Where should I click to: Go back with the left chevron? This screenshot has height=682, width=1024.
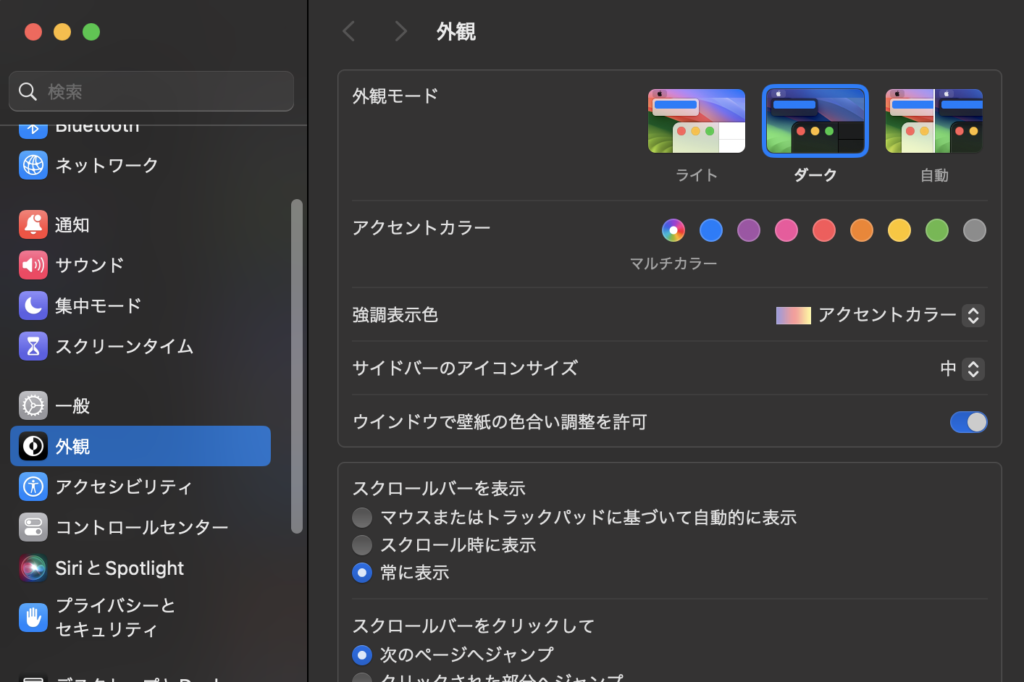349,31
